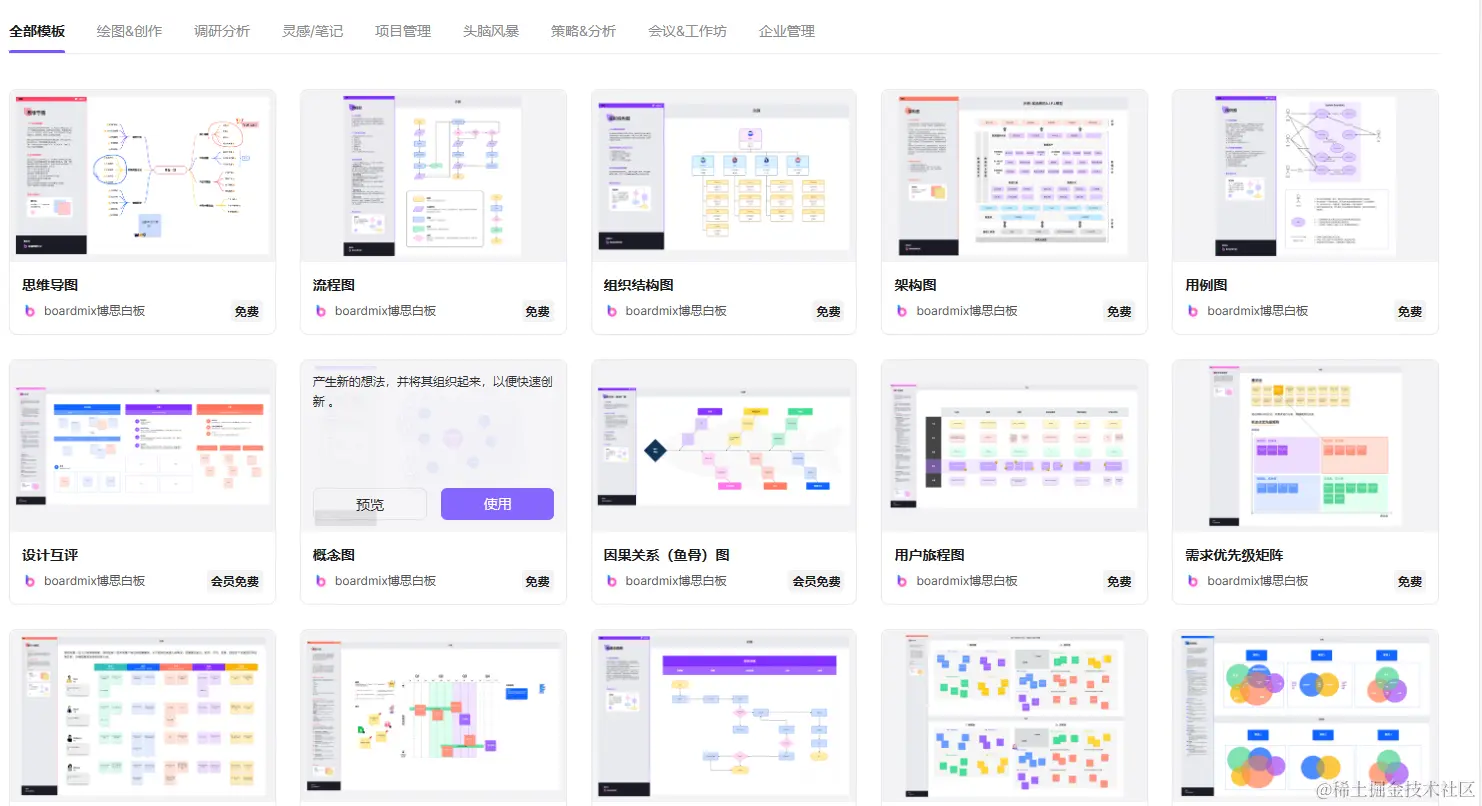
Task: Click the 预览 button on 概念图 card
Action: click(368, 504)
